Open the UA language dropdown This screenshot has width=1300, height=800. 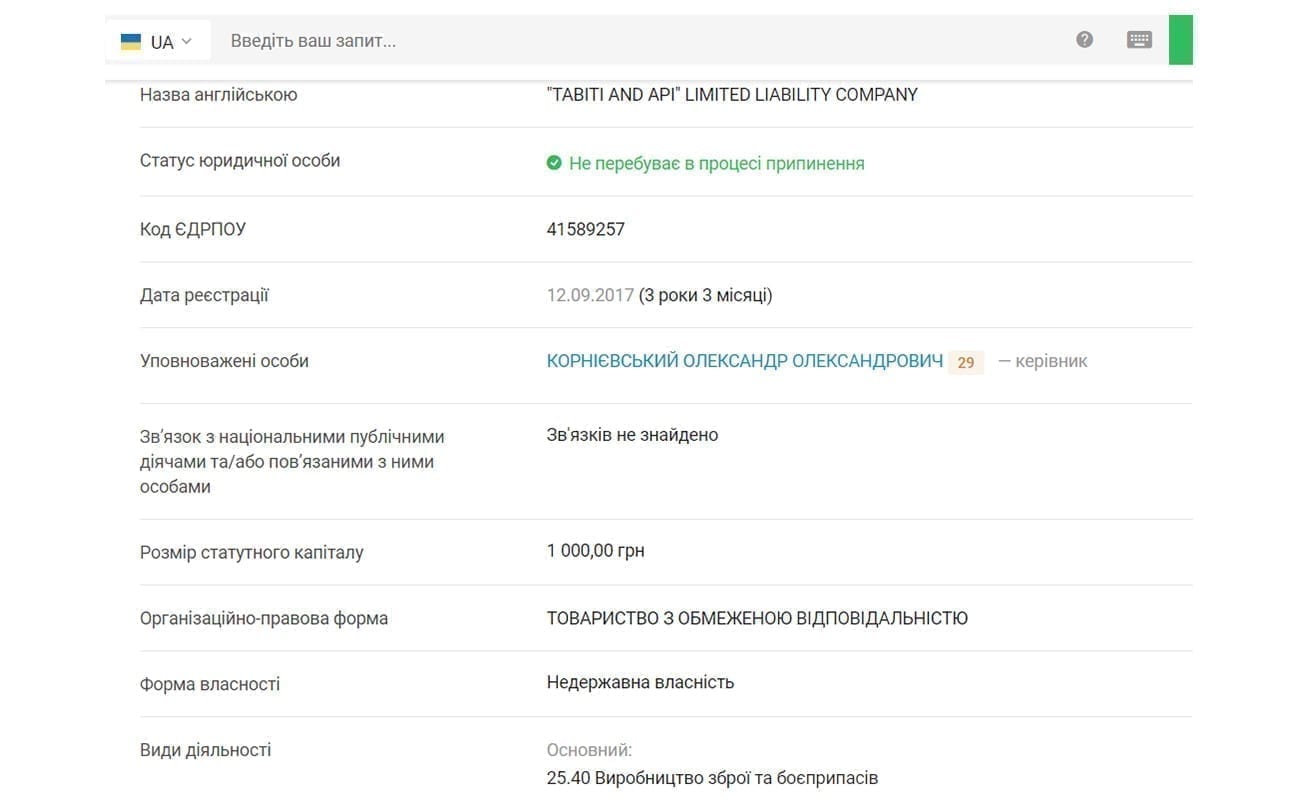(x=157, y=41)
